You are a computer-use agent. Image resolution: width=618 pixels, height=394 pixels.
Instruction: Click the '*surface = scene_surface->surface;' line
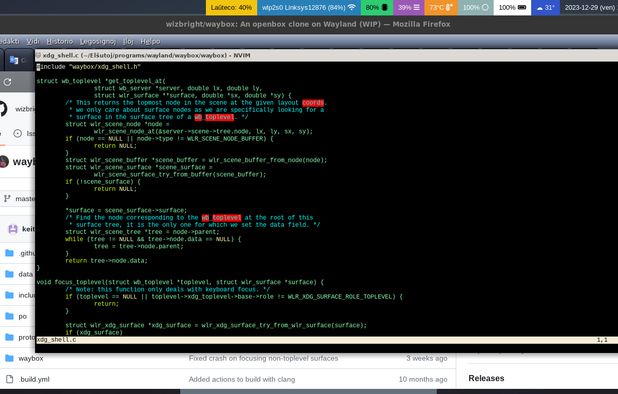pyautogui.click(x=126, y=210)
